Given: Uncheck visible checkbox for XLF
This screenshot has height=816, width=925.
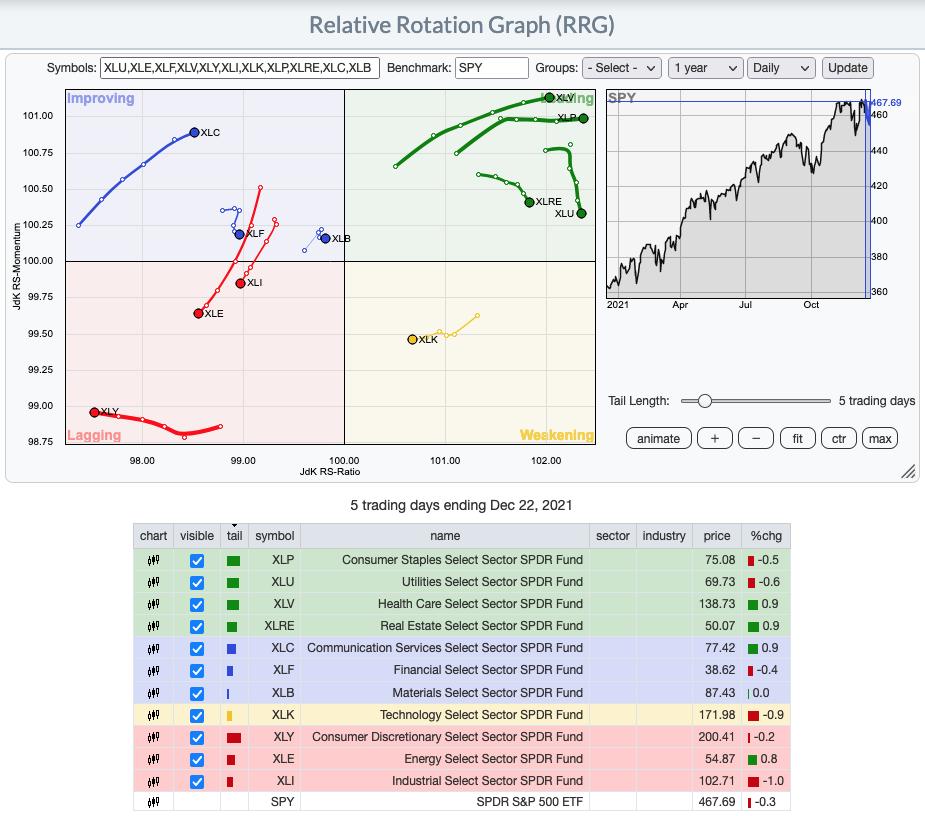Looking at the screenshot, I should click(x=197, y=671).
